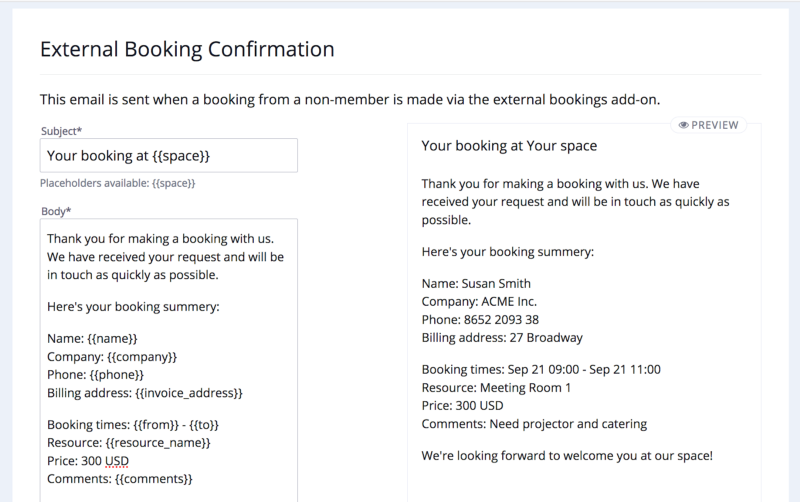Click the underlined word USD in Body
800x502 pixels.
pyautogui.click(x=117, y=461)
